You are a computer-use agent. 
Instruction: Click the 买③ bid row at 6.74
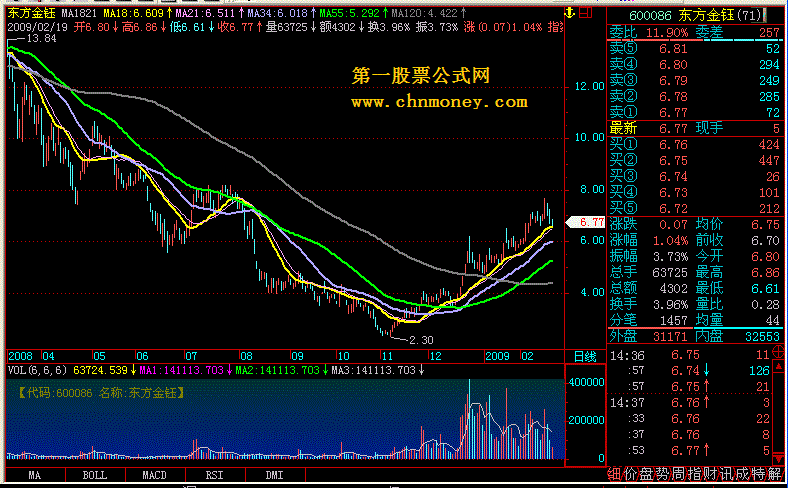[x=695, y=176]
